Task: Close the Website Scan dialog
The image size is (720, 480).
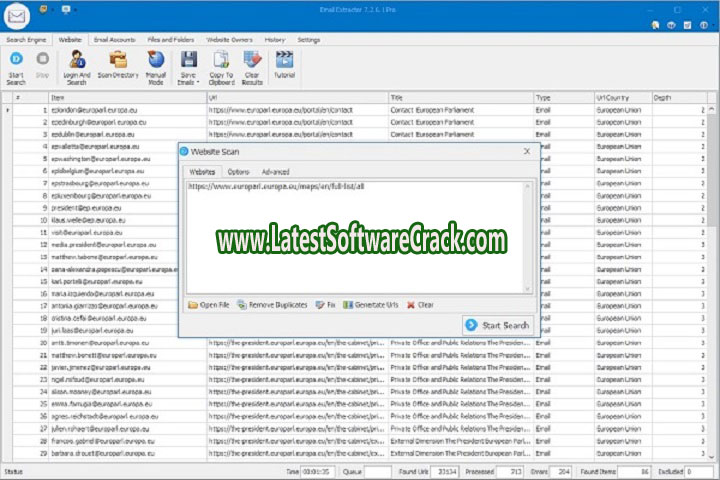Action: click(x=527, y=151)
